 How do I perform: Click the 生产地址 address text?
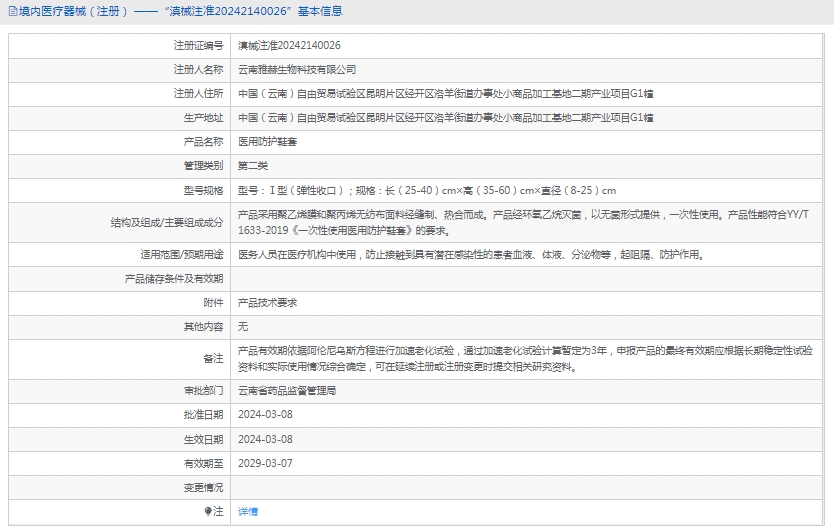click(446, 118)
